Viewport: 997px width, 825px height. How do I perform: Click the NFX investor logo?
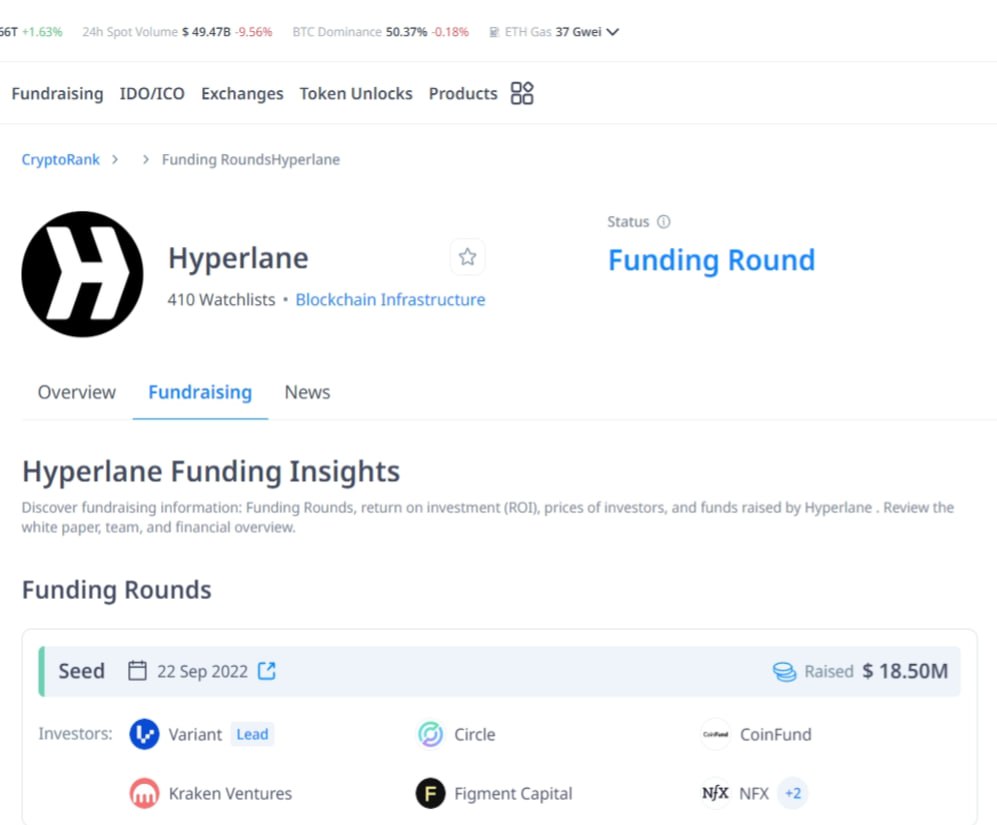715,793
